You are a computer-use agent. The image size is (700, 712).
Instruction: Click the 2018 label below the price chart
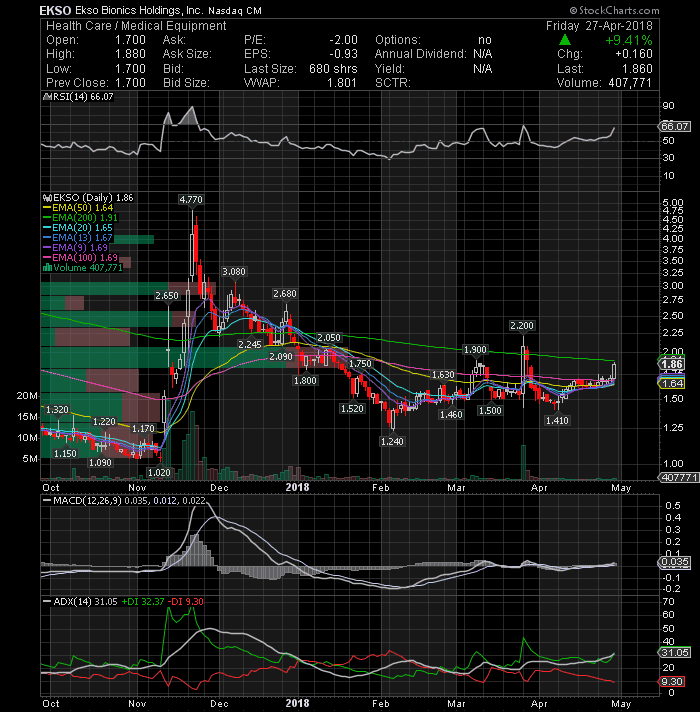[x=297, y=487]
